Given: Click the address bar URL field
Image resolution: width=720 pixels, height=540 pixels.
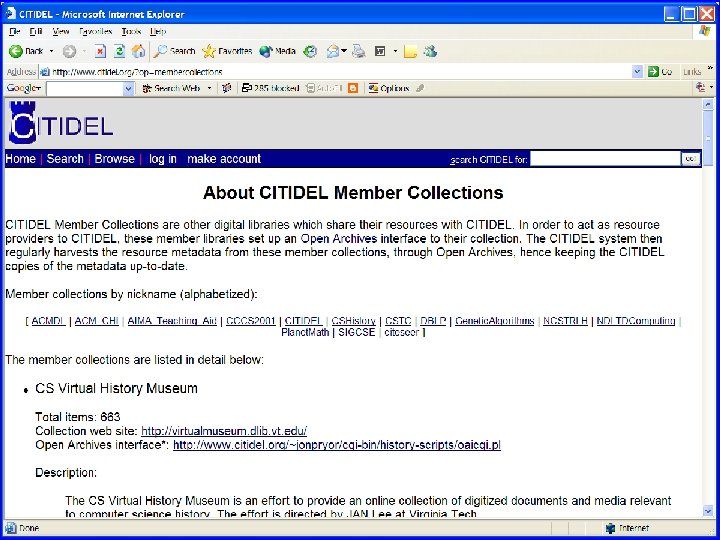Looking at the screenshot, I should 338,72.
